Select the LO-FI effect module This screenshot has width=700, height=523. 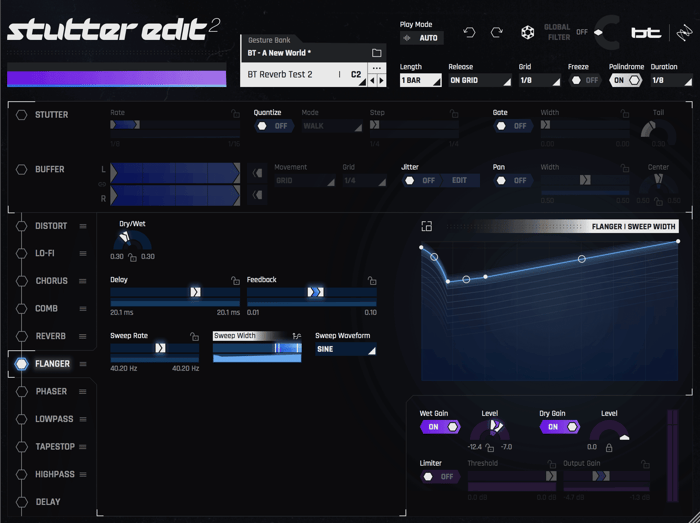[45, 253]
